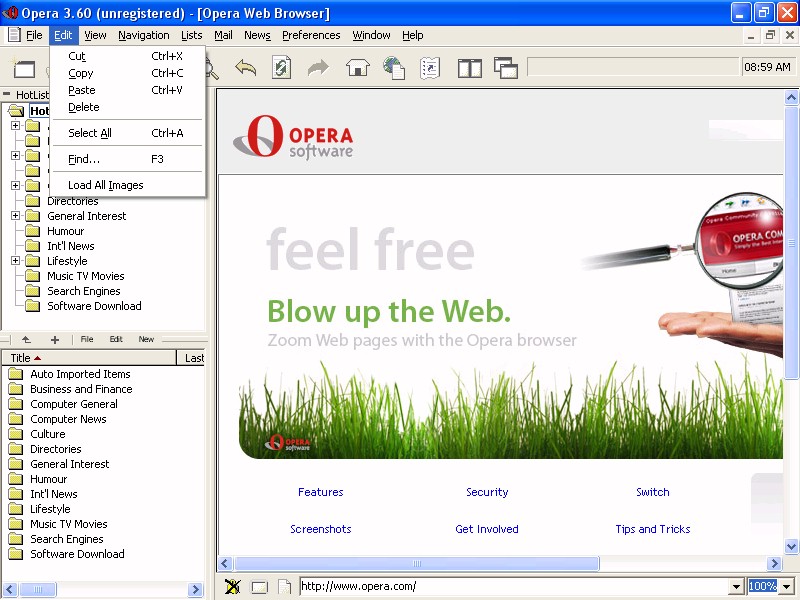800x600 pixels.
Task: Follow the Switch link
Action: click(x=653, y=492)
